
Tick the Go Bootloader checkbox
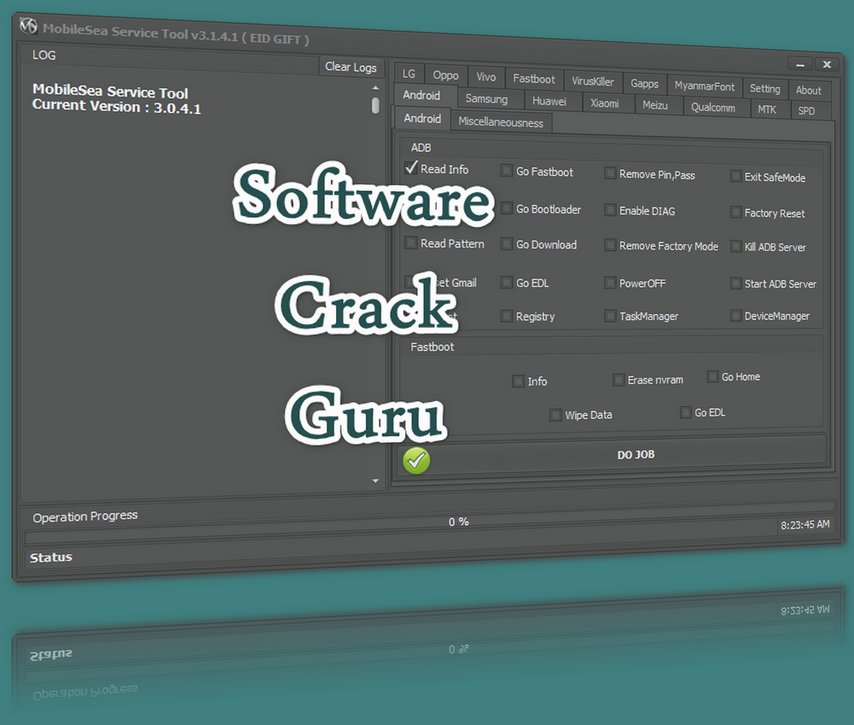tap(507, 208)
